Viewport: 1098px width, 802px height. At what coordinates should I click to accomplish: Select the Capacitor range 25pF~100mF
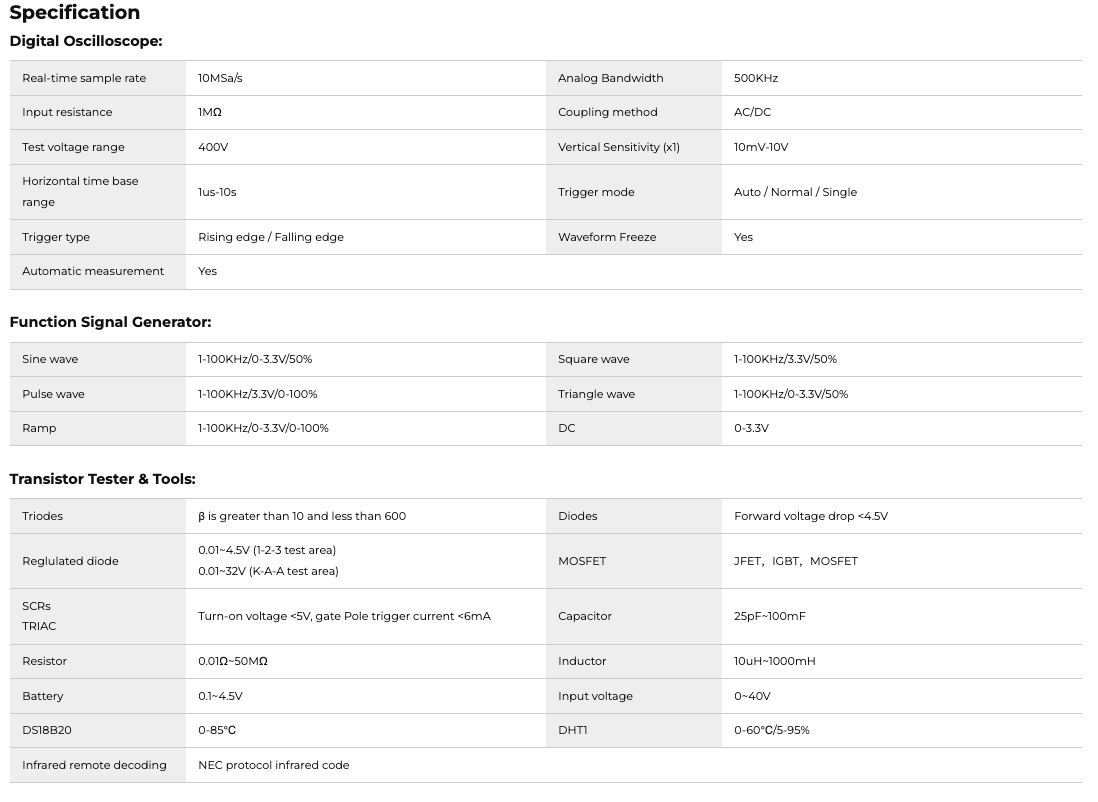tap(769, 616)
